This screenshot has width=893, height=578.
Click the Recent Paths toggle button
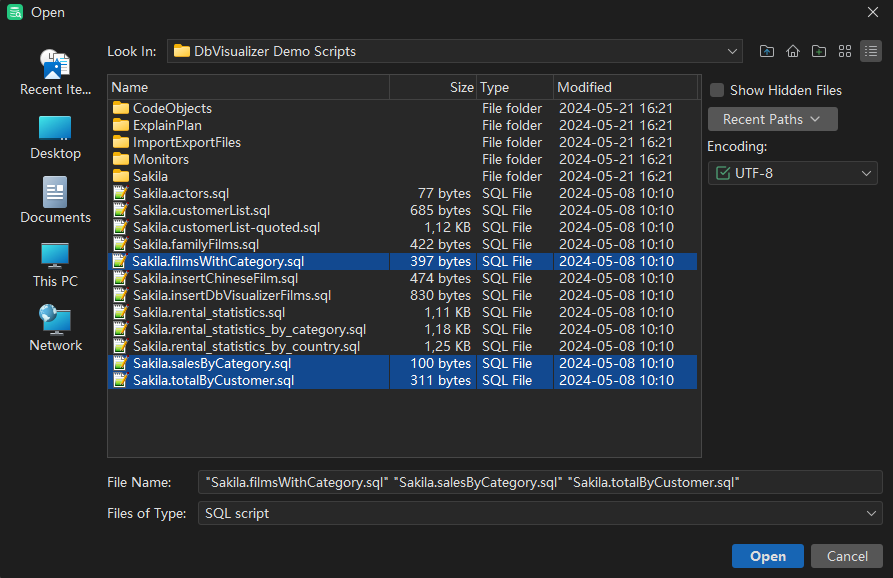tap(771, 118)
